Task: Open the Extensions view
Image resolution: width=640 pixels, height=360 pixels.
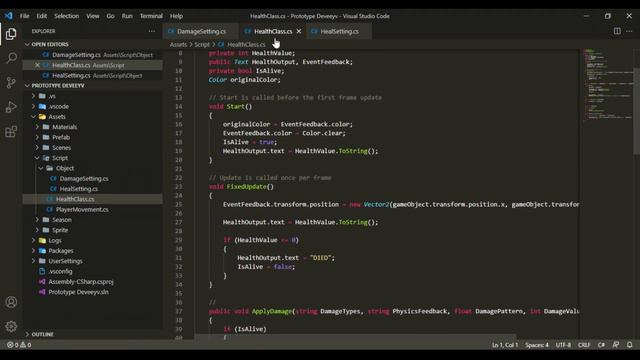Action: tap(11, 131)
